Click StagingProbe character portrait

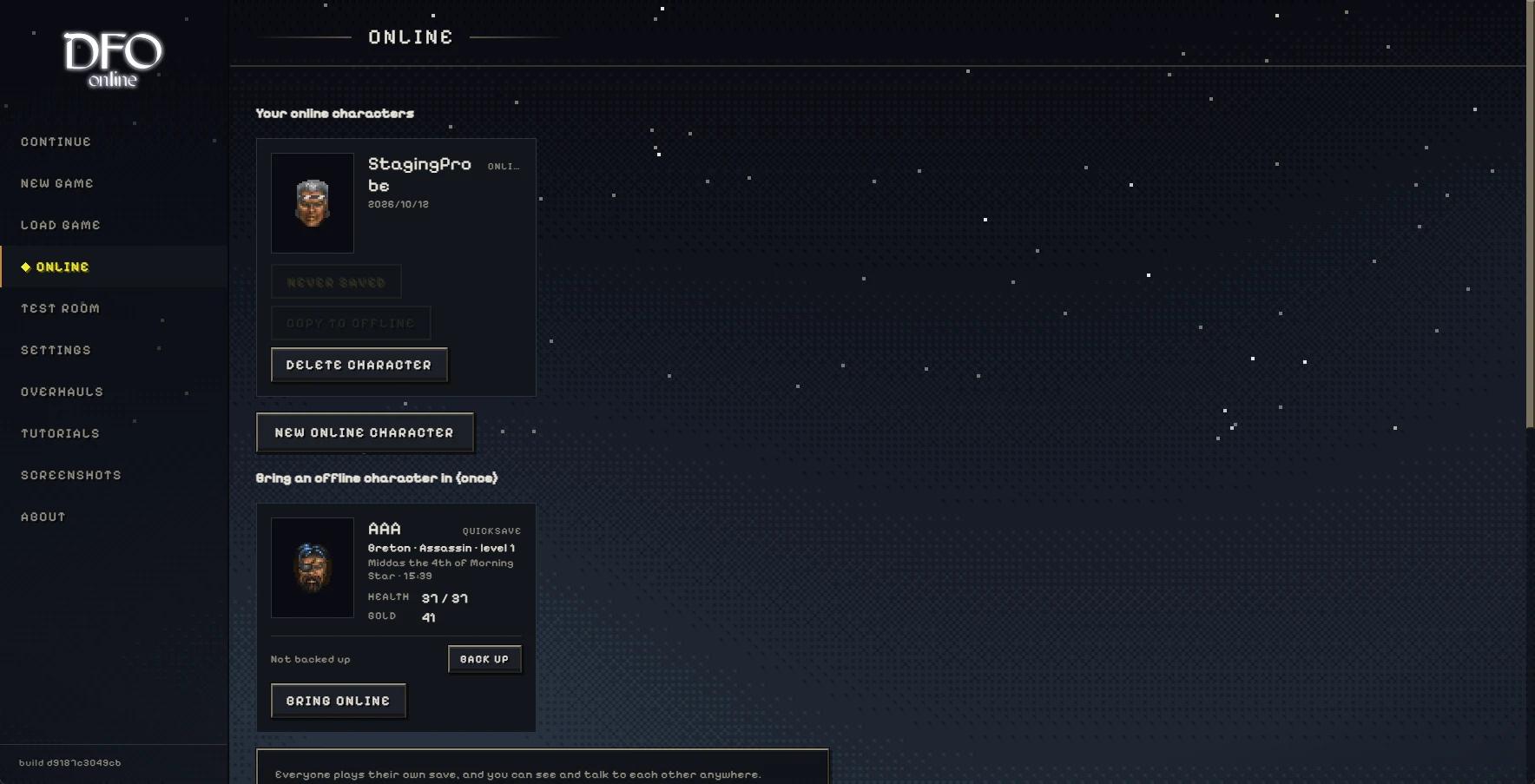[x=313, y=203]
